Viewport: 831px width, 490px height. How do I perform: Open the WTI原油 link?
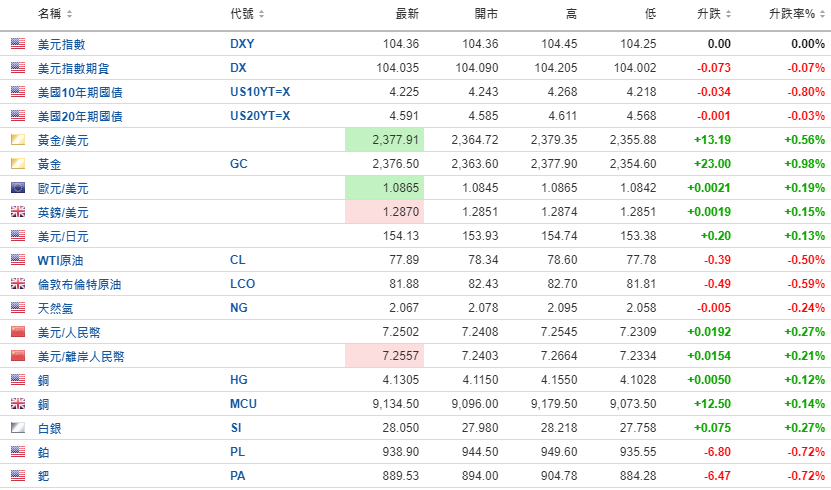tap(59, 260)
